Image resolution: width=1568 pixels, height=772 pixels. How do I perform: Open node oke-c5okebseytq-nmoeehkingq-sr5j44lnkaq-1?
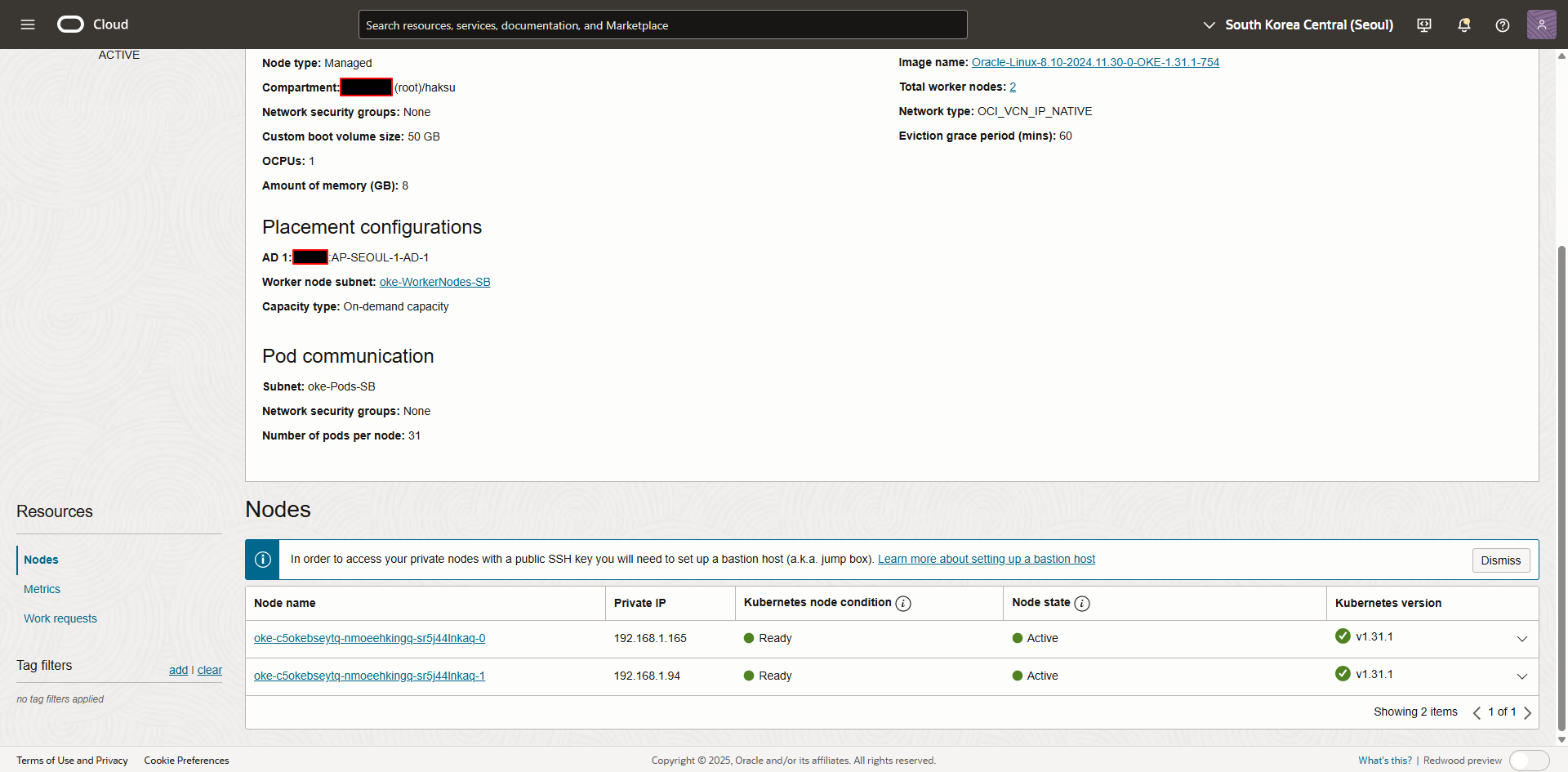coord(369,676)
